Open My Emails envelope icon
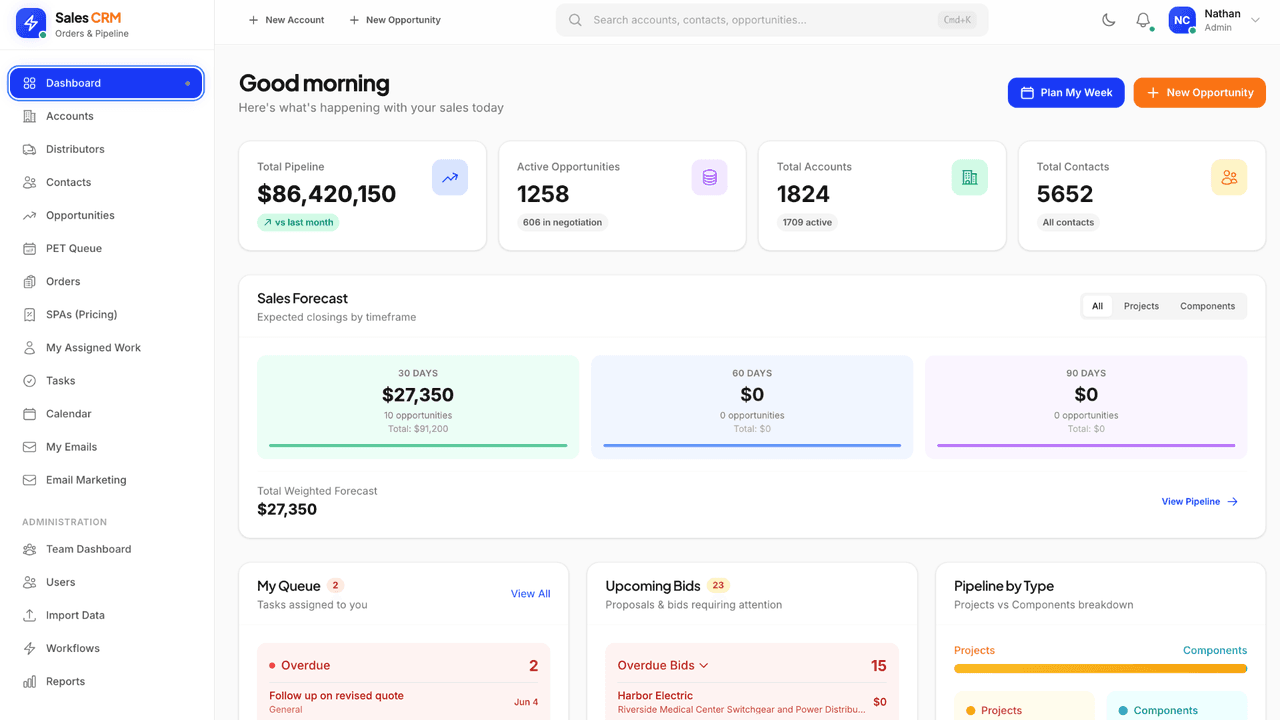This screenshot has width=1280, height=720. tap(29, 446)
